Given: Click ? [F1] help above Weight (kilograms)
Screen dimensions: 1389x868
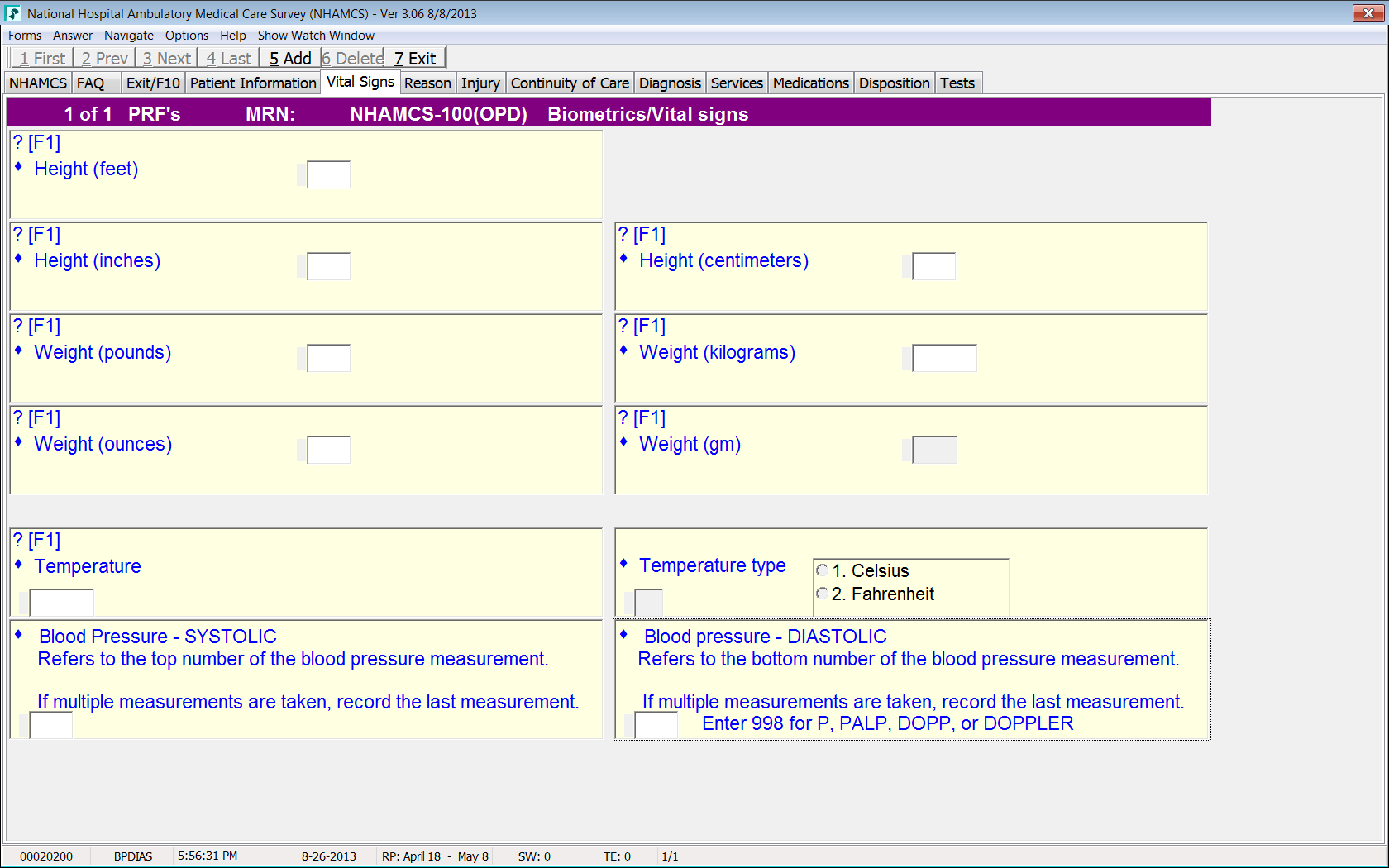Looking at the screenshot, I should 642,327.
